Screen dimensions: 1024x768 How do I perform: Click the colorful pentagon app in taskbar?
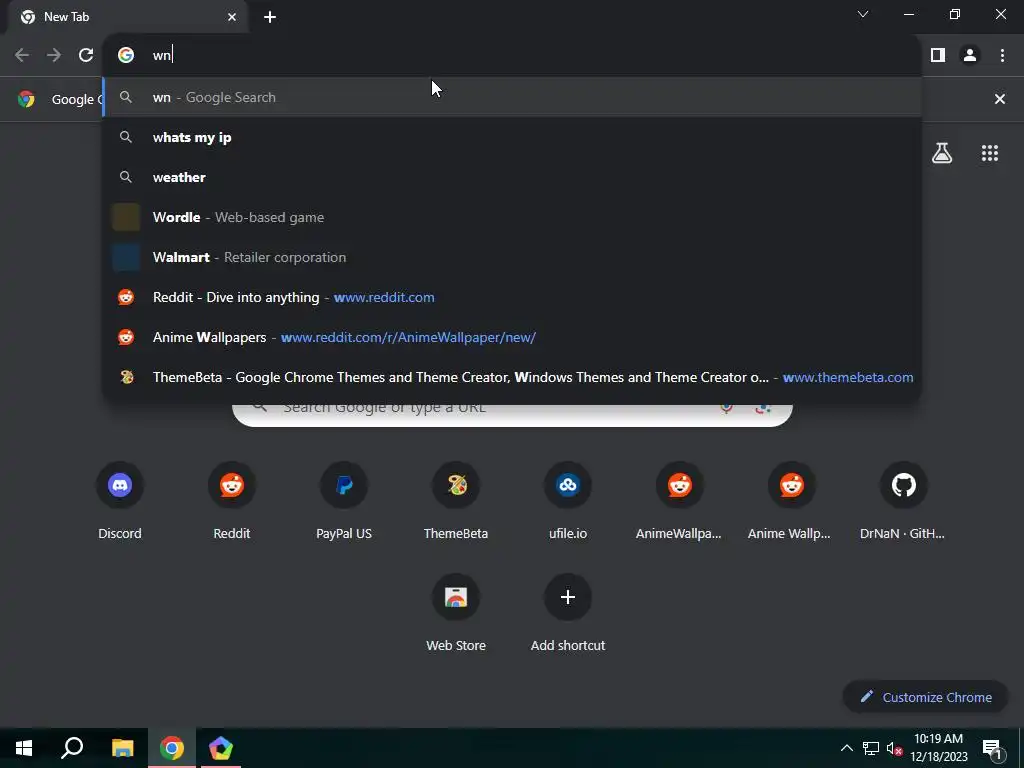tap(221, 748)
